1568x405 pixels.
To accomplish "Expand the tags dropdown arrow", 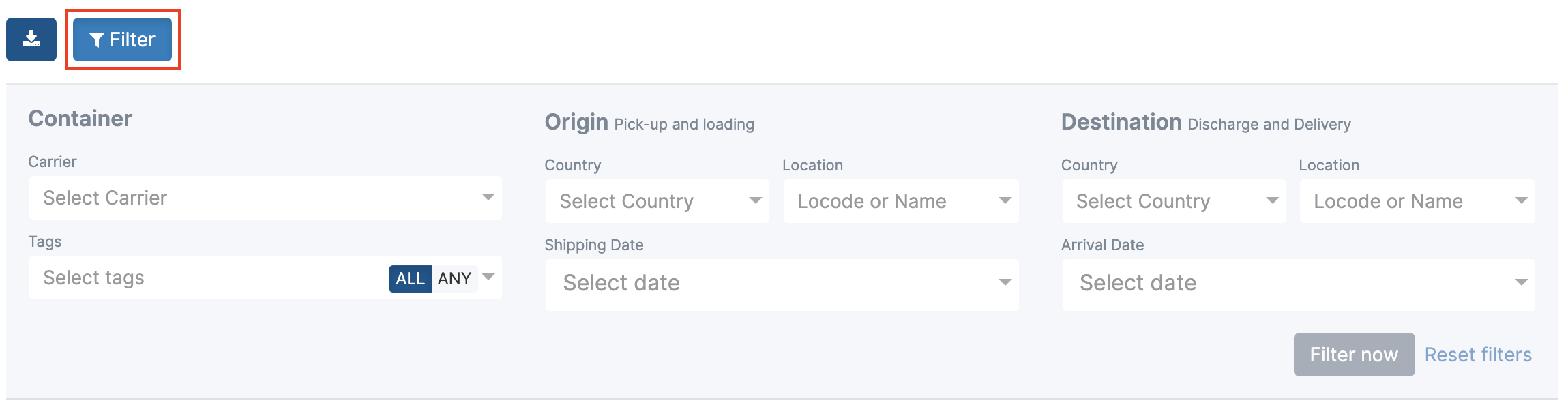I will pos(488,277).
